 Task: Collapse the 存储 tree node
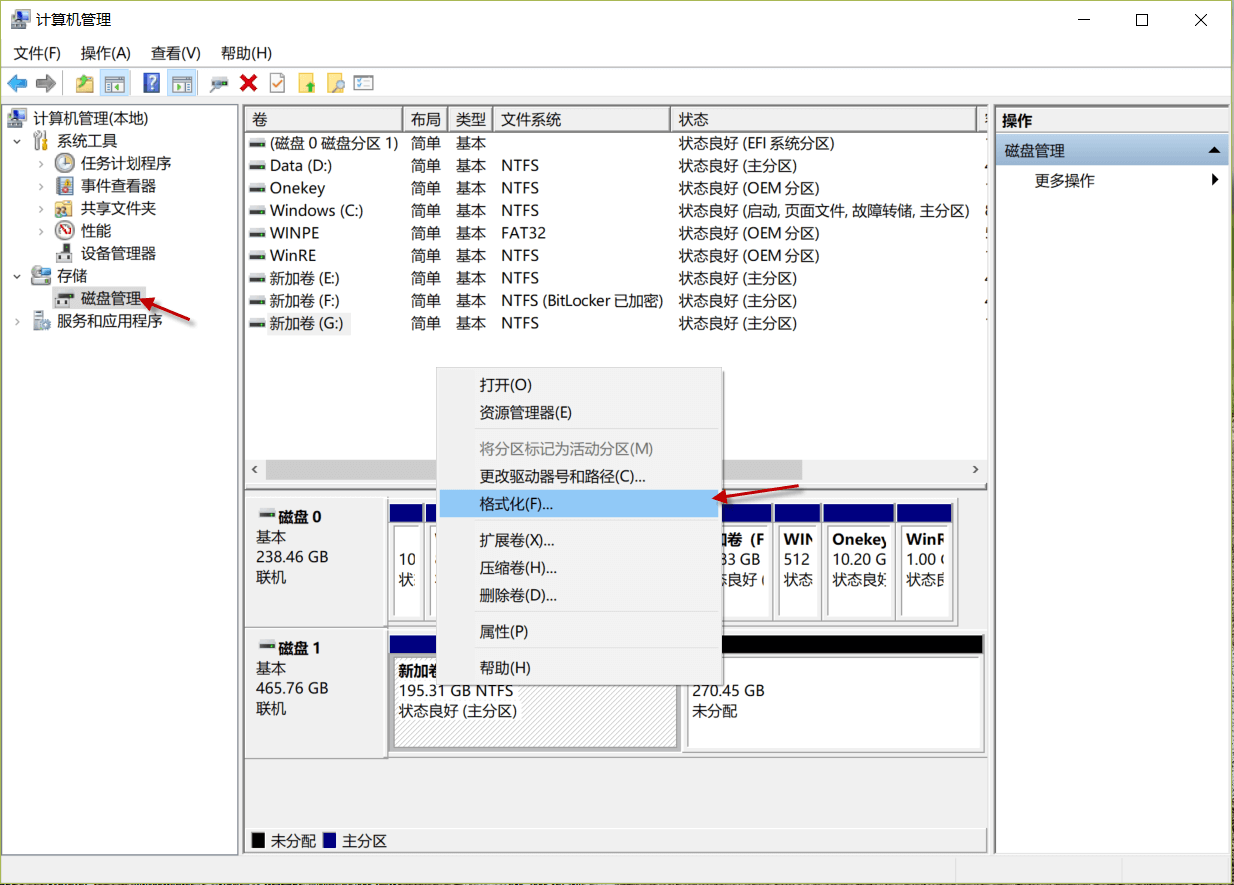(17, 275)
